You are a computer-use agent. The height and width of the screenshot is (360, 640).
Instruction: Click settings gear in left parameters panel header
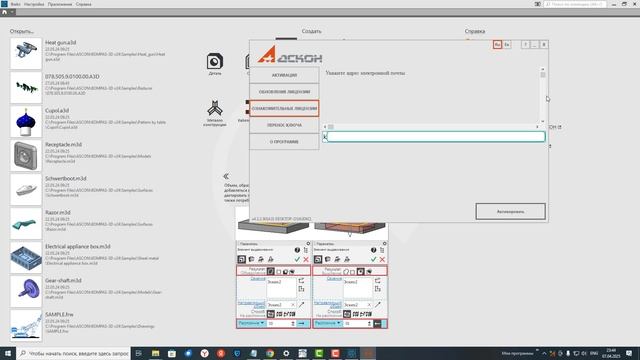[x=308, y=244]
